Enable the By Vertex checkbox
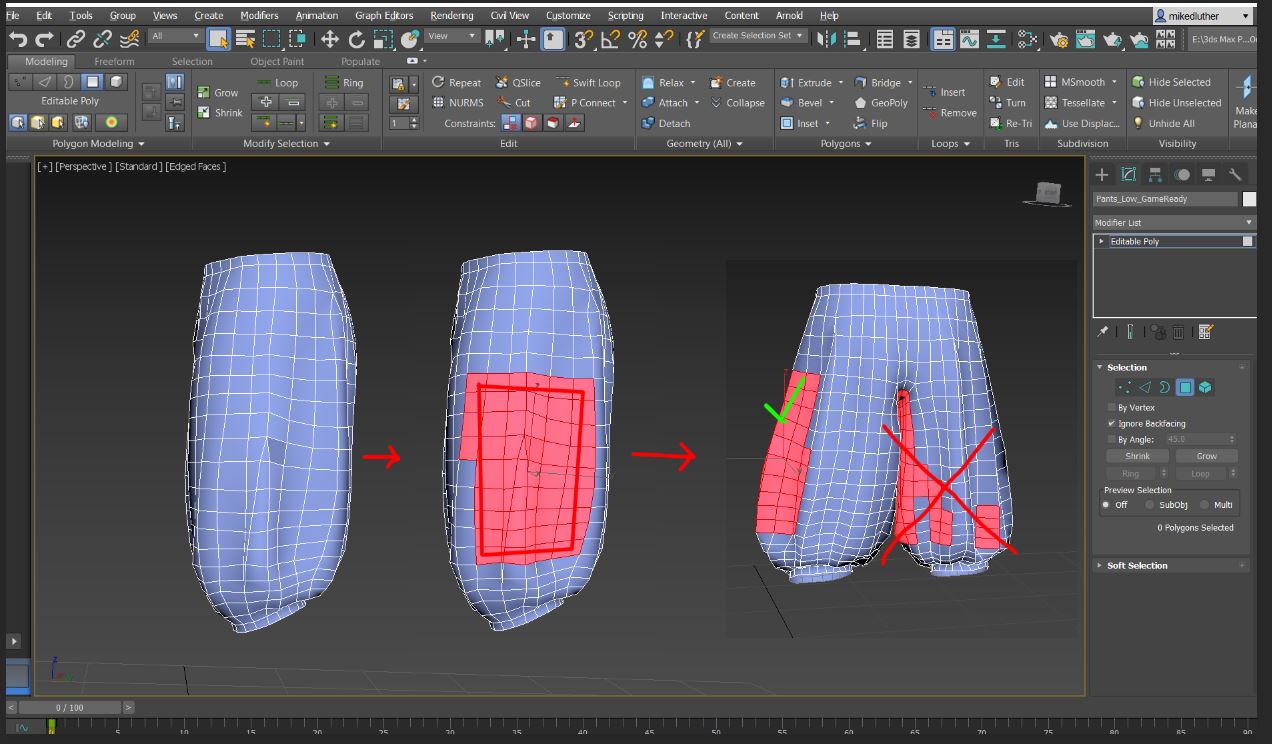 pyautogui.click(x=1109, y=407)
